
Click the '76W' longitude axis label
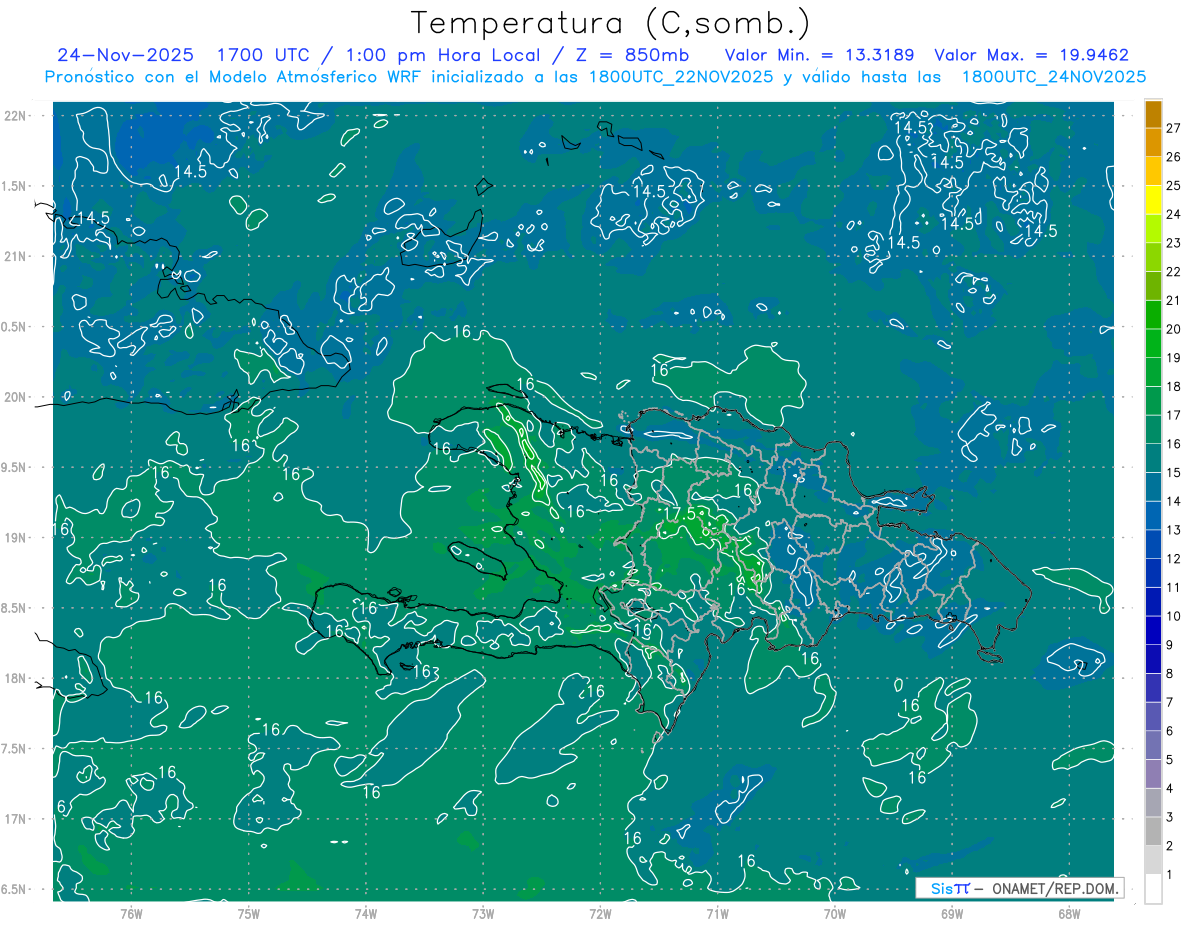point(131,913)
